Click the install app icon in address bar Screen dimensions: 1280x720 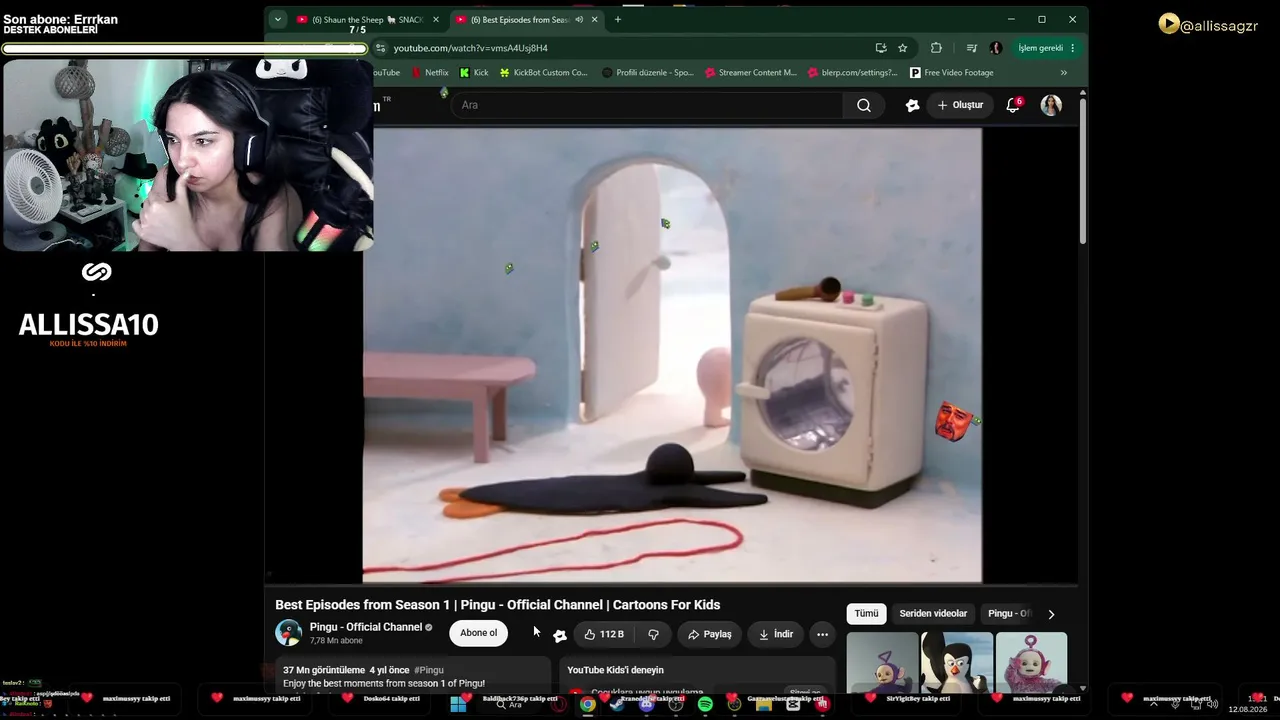pyautogui.click(x=881, y=48)
